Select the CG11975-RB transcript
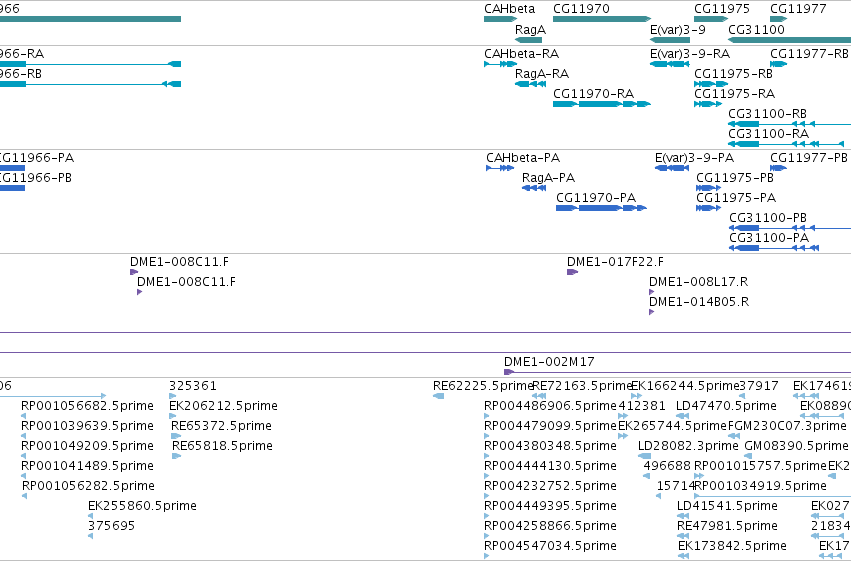Viewport: 851px width, 561px height. click(x=711, y=84)
